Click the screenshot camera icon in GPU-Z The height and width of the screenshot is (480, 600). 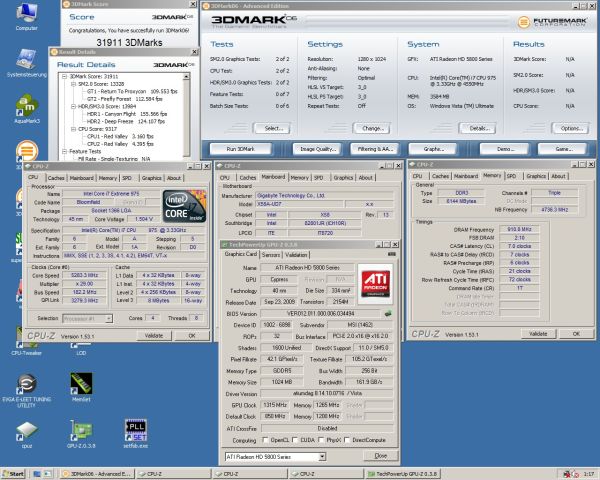point(391,254)
